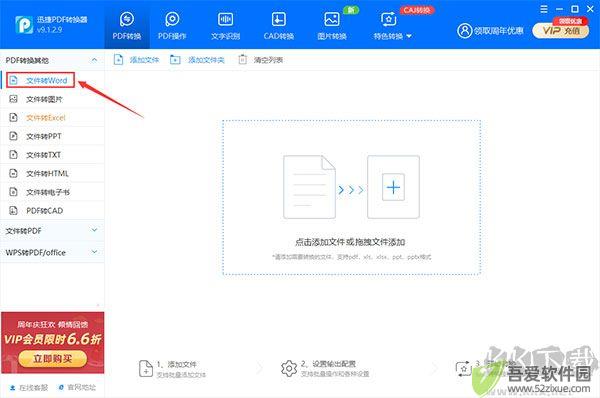Select 文件转PPT in sidebar
Image resolution: width=600 pixels, height=398 pixels.
[52, 136]
